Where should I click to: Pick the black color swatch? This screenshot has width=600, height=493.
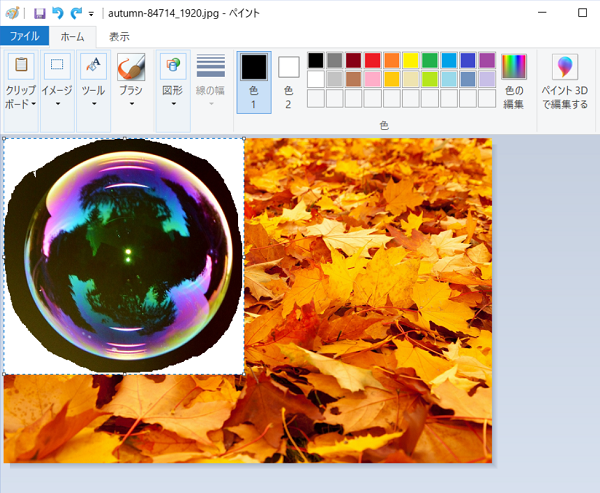(x=316, y=60)
